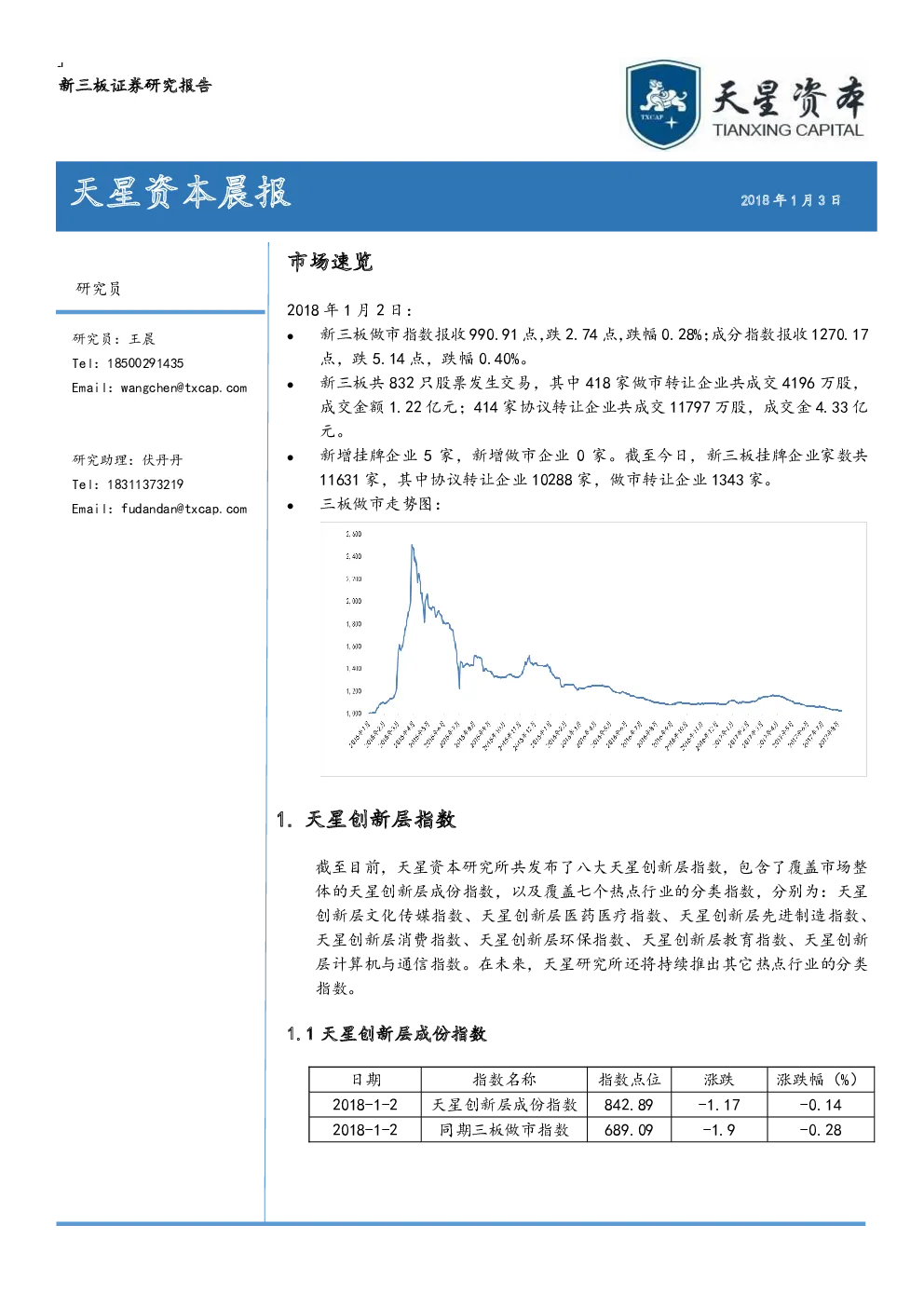Select the change value -1.17
The image size is (924, 1307).
(719, 1105)
